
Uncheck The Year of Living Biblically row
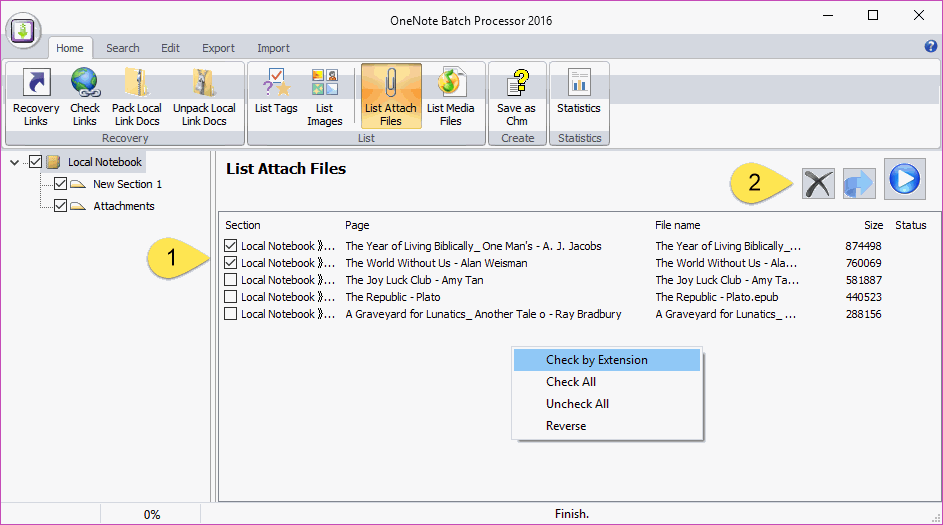(230, 245)
